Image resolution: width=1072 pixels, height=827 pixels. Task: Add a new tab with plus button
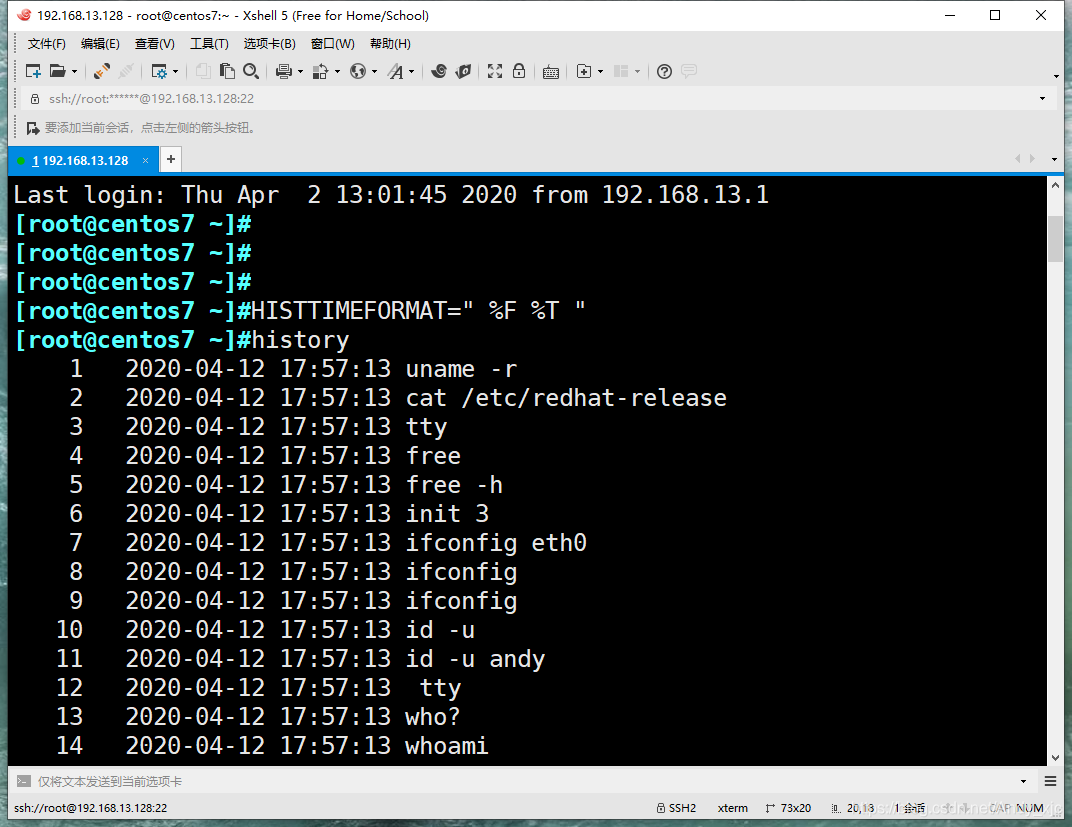171,159
